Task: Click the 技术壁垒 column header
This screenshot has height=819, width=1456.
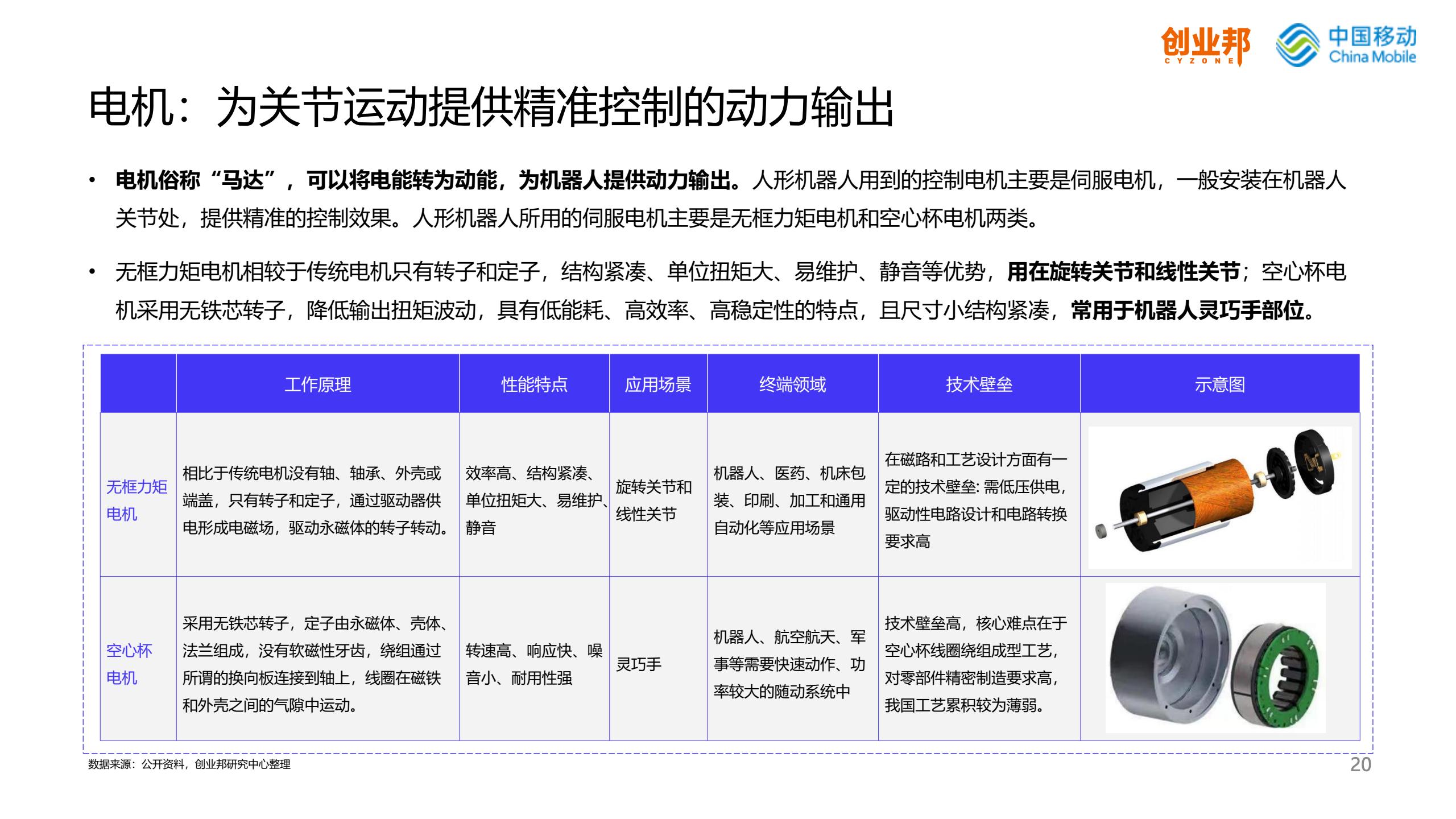Action: pyautogui.click(x=979, y=384)
